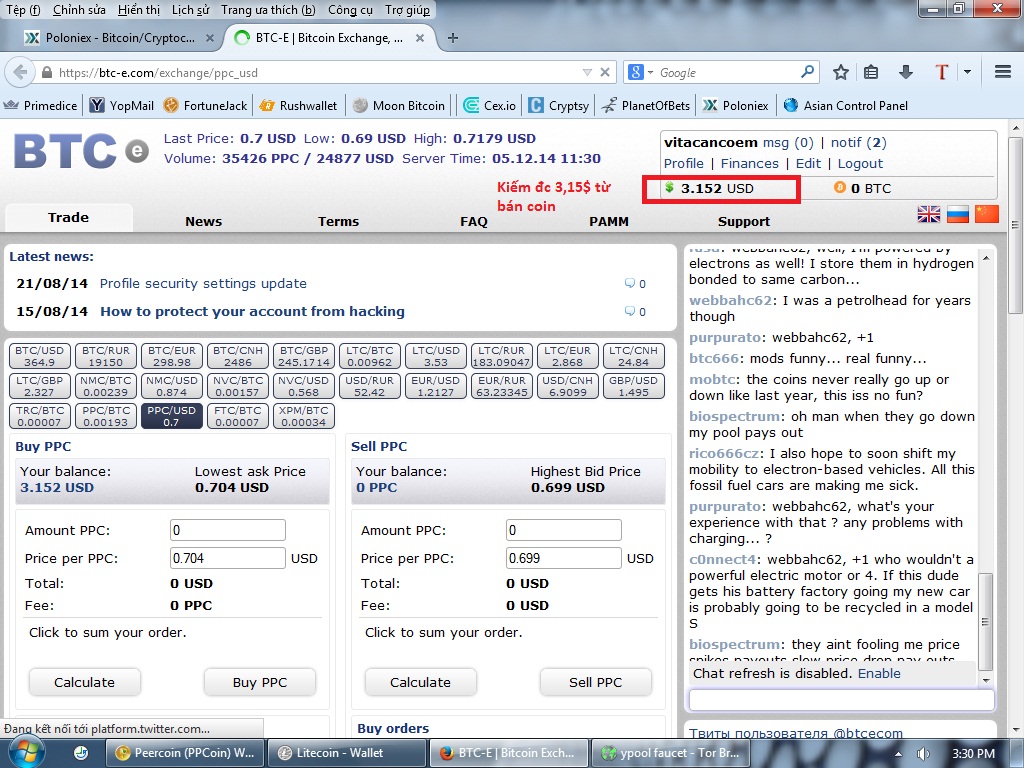Open the FAQ tab

[x=473, y=221]
